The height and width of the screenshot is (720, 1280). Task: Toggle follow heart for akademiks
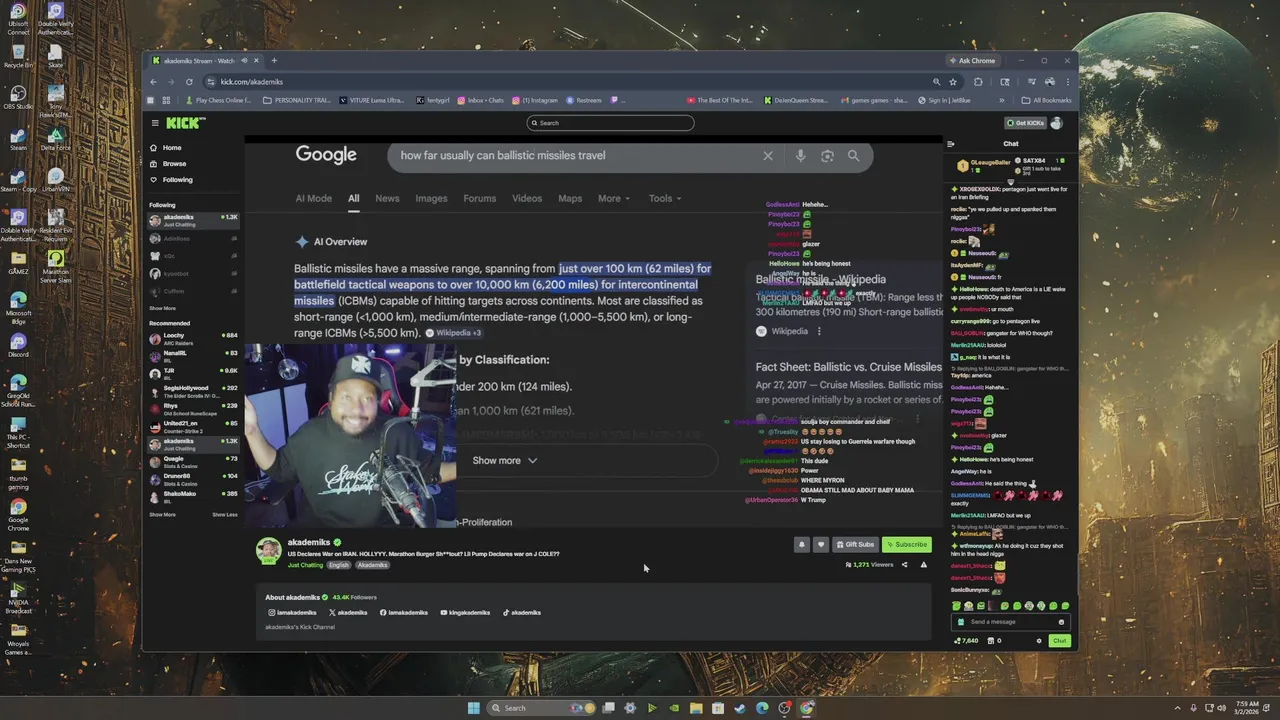(x=821, y=545)
